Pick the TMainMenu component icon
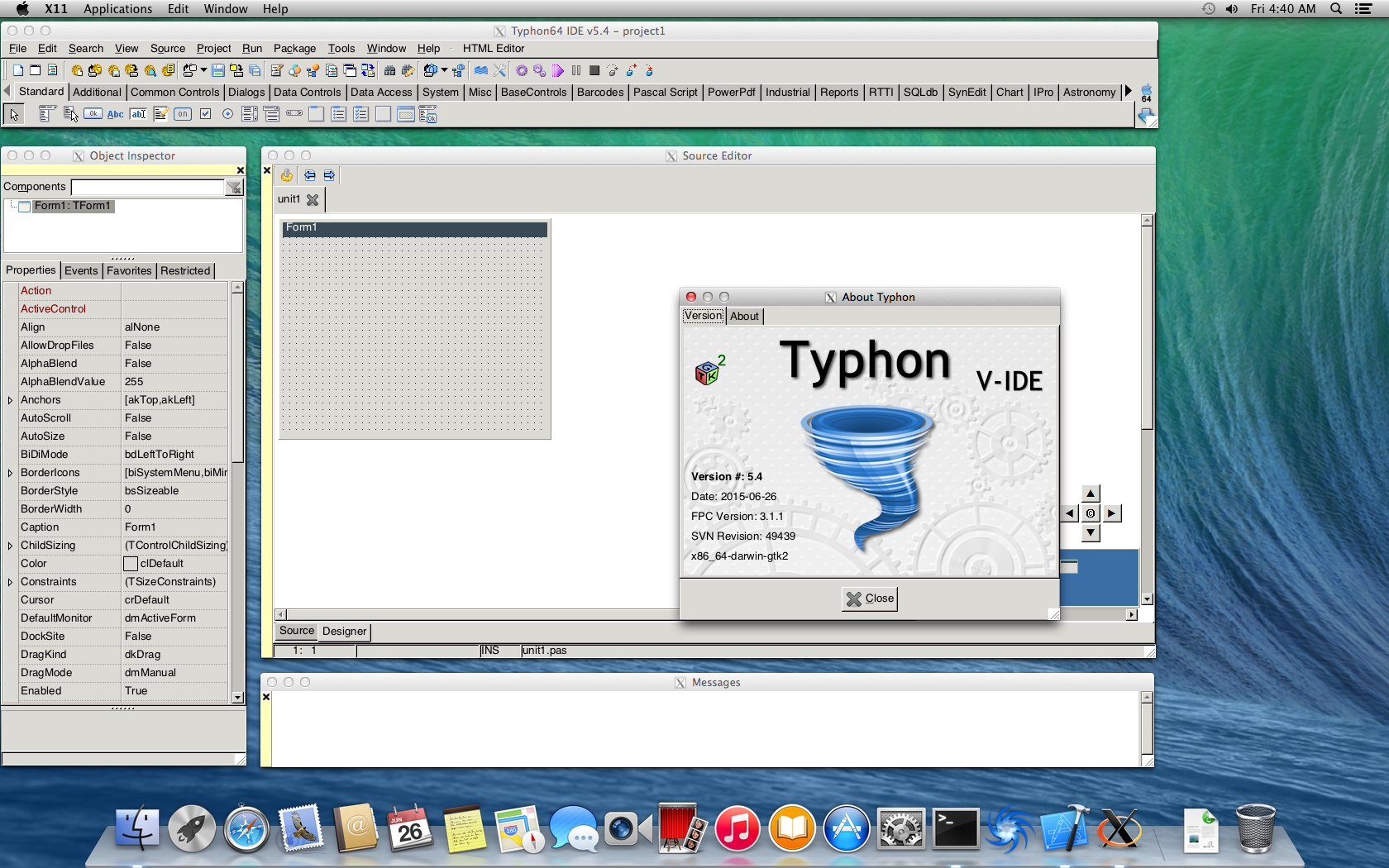 (x=47, y=114)
